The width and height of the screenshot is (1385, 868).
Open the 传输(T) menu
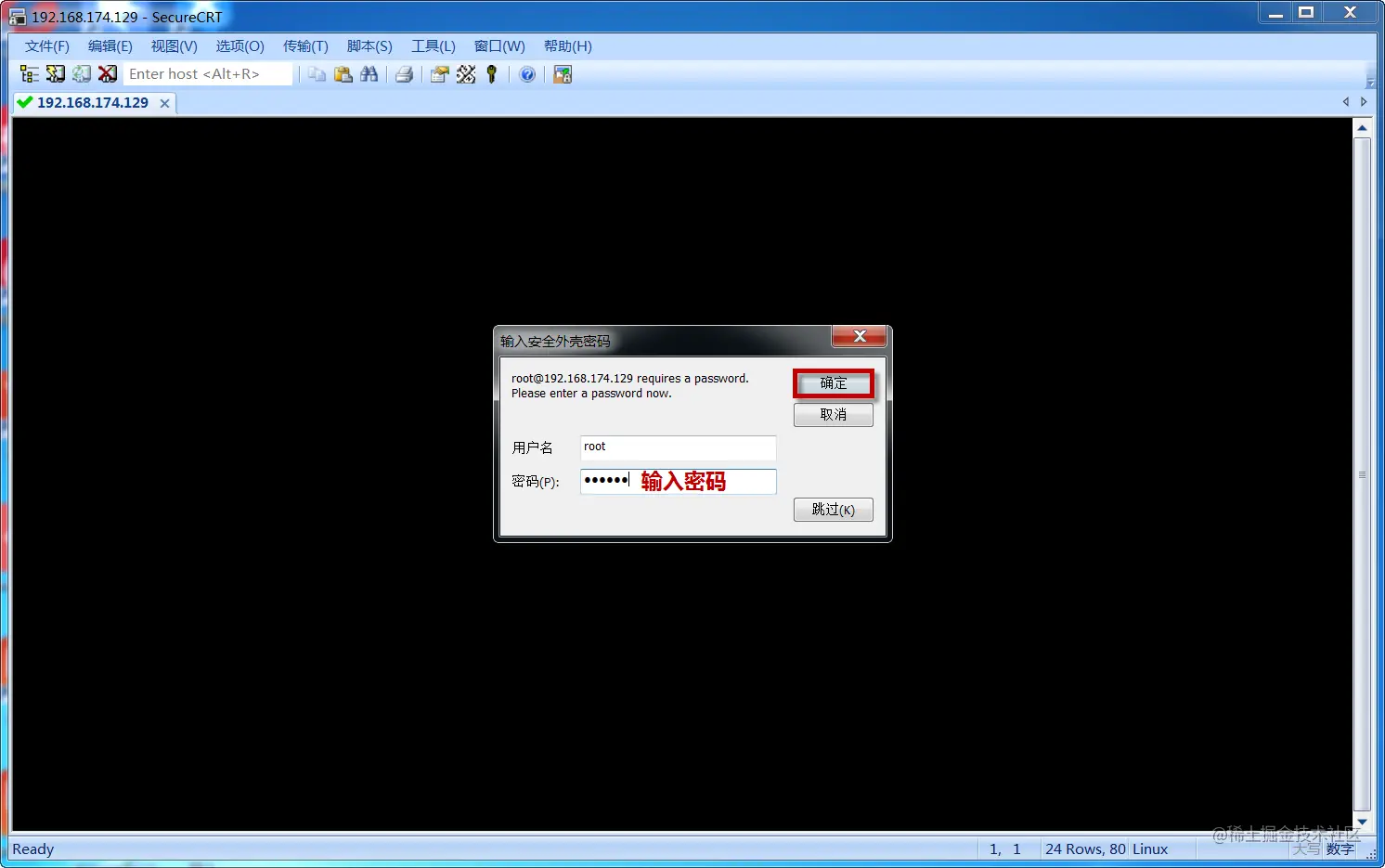(305, 46)
